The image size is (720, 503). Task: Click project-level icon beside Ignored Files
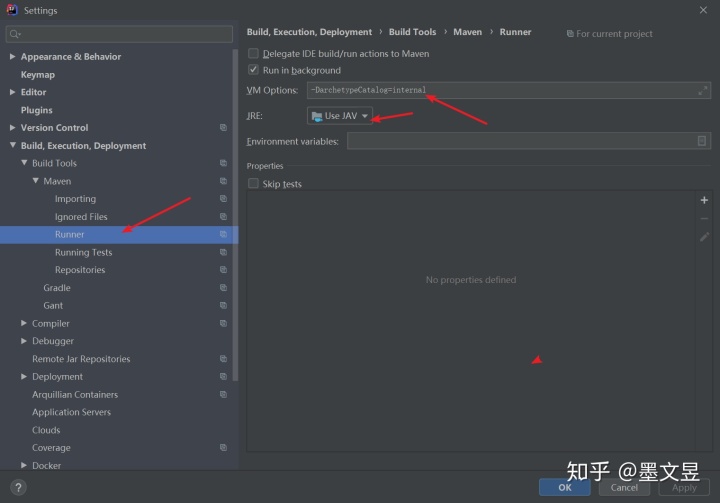223,216
